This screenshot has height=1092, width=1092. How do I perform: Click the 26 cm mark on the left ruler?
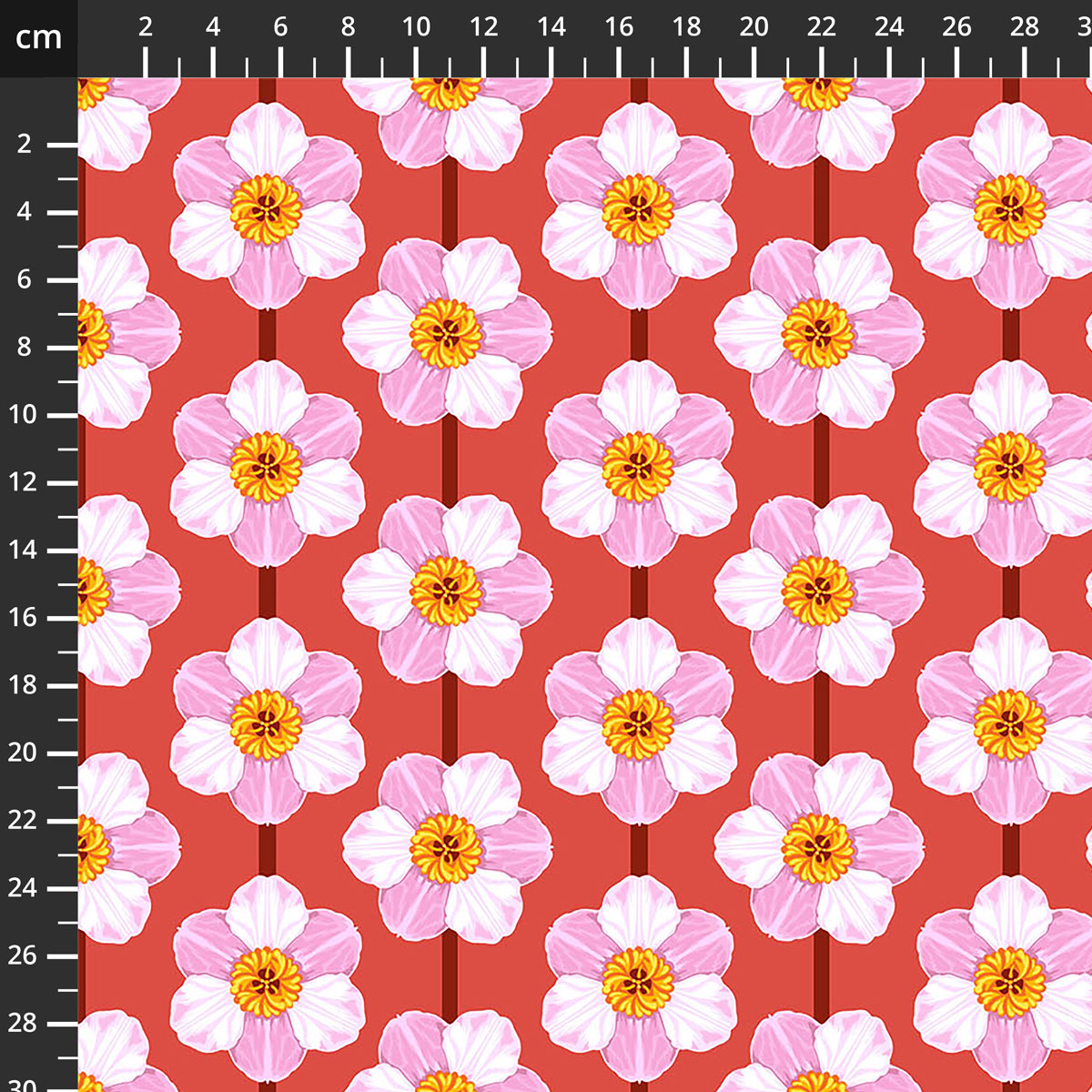tap(24, 955)
